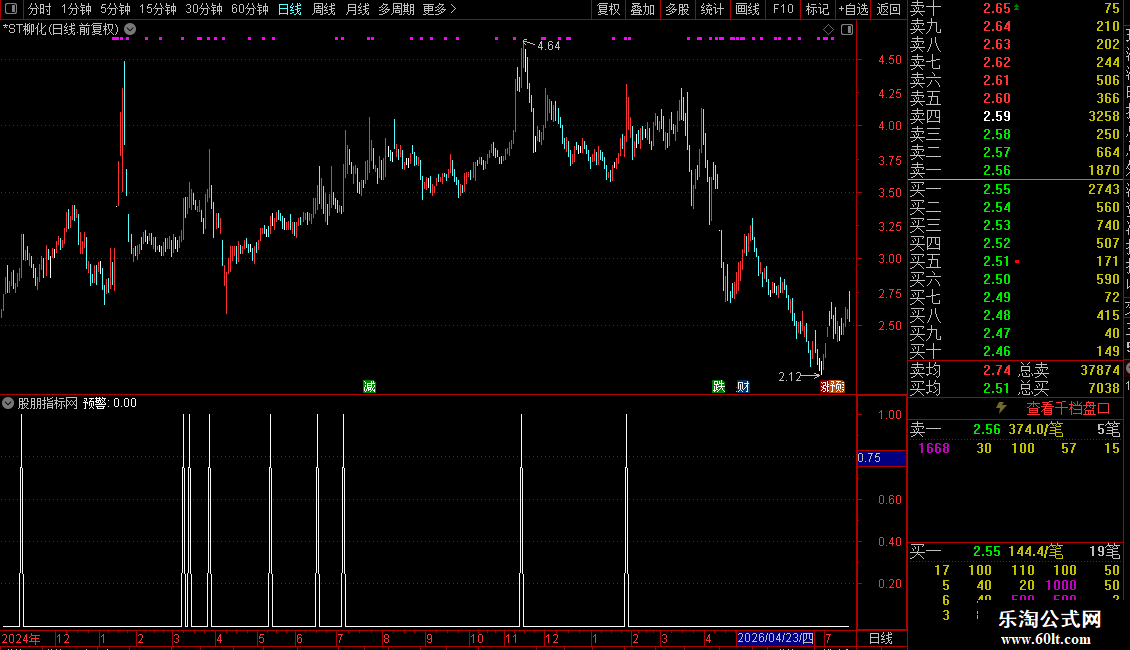Open the 复权 adjustment menu
This screenshot has height=650, width=1130.
(x=608, y=9)
